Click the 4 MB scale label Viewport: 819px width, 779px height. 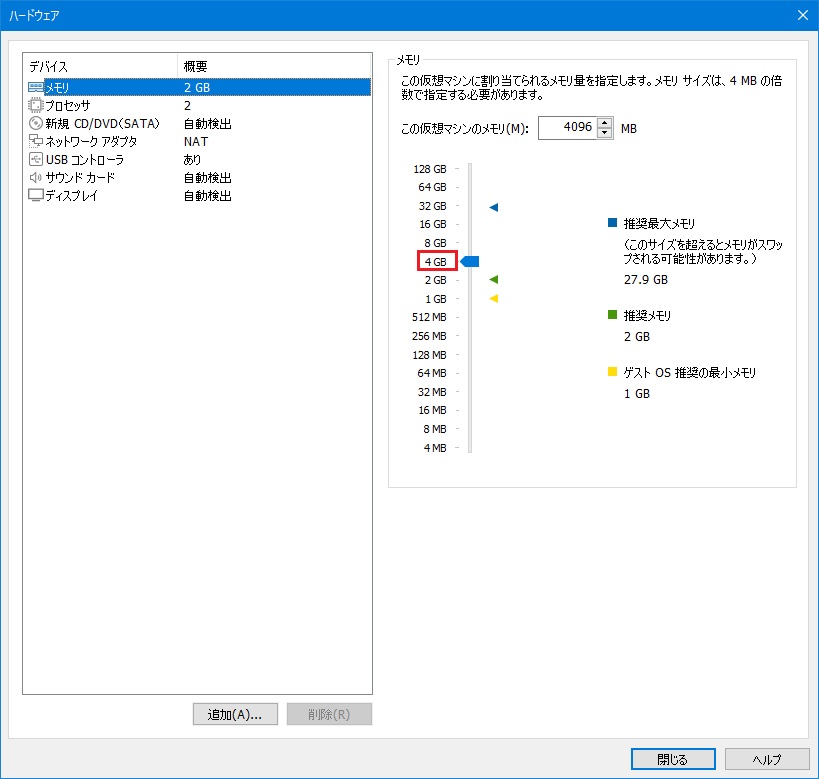[435, 448]
